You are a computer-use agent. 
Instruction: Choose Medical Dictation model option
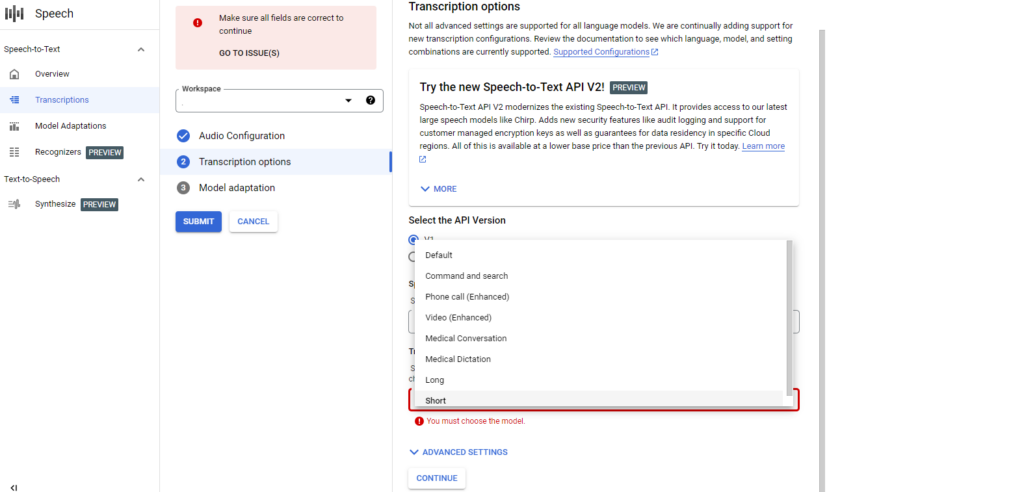tap(600, 359)
